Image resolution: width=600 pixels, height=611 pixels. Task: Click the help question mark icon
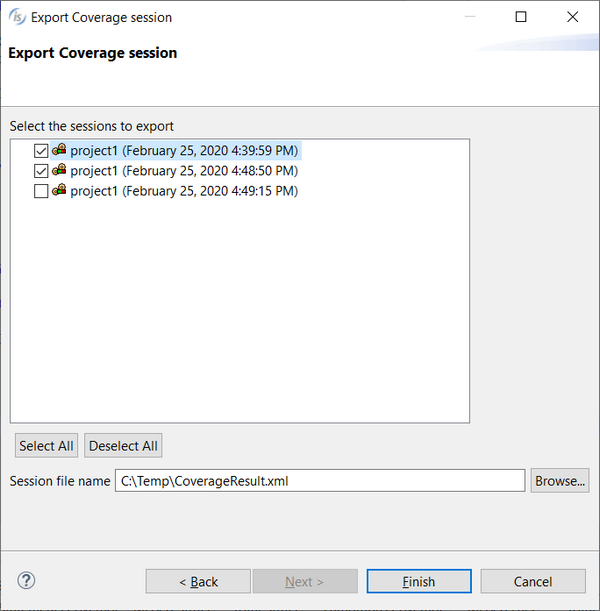(26, 580)
